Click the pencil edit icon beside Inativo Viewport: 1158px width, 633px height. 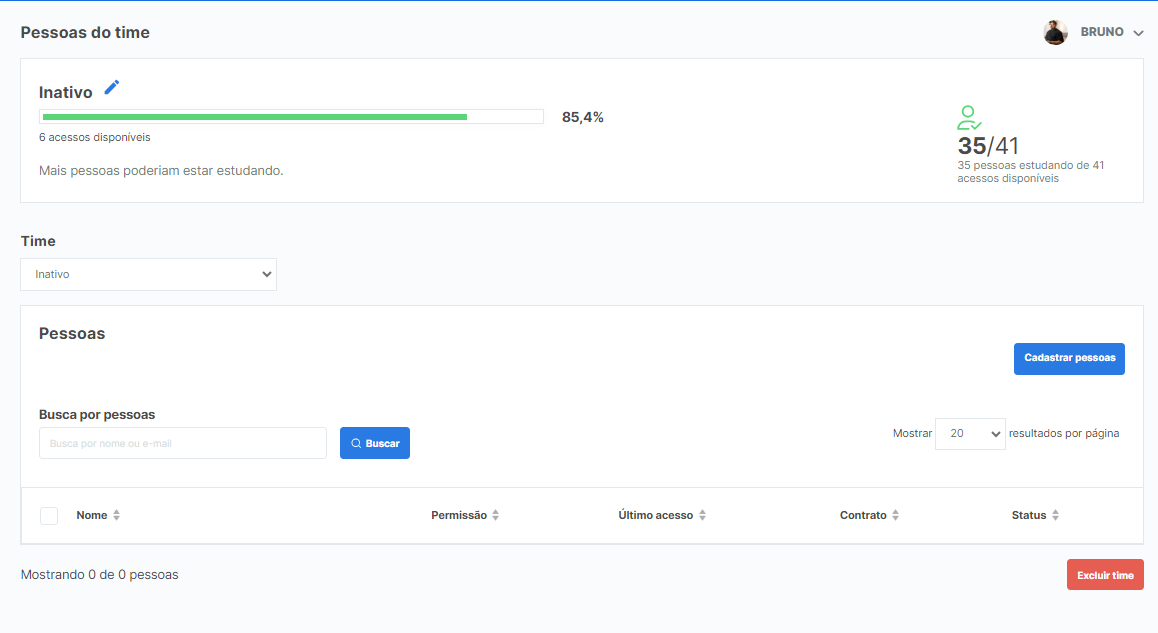point(112,88)
